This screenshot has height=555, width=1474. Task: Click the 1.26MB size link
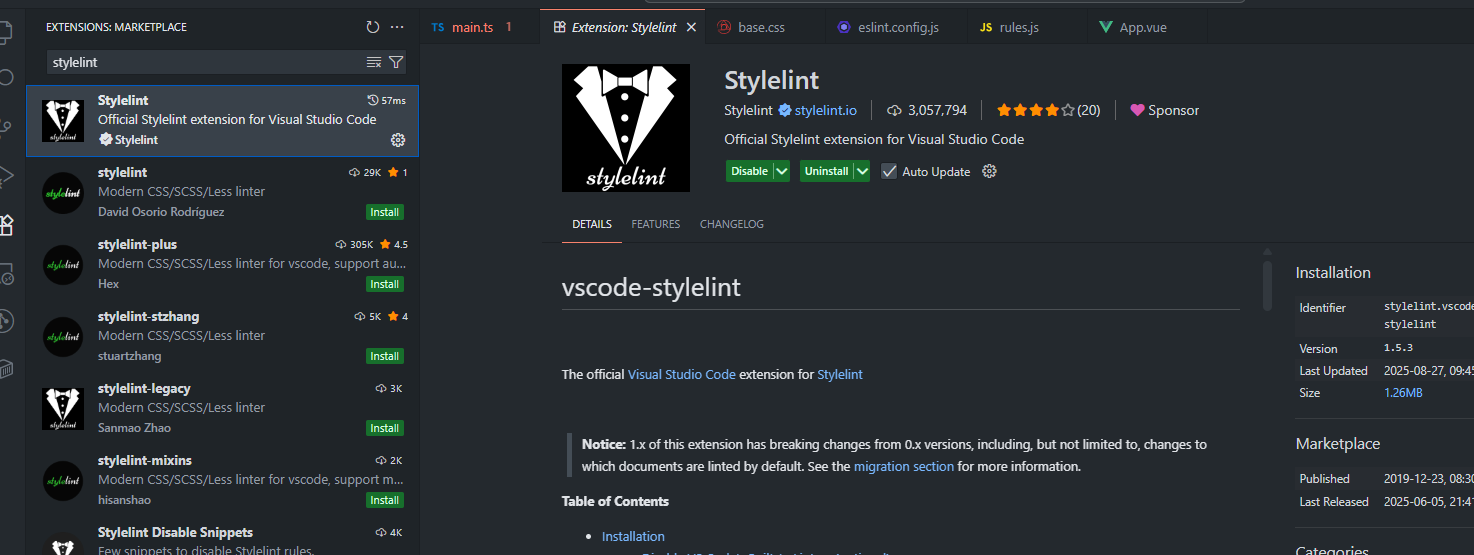click(1403, 392)
